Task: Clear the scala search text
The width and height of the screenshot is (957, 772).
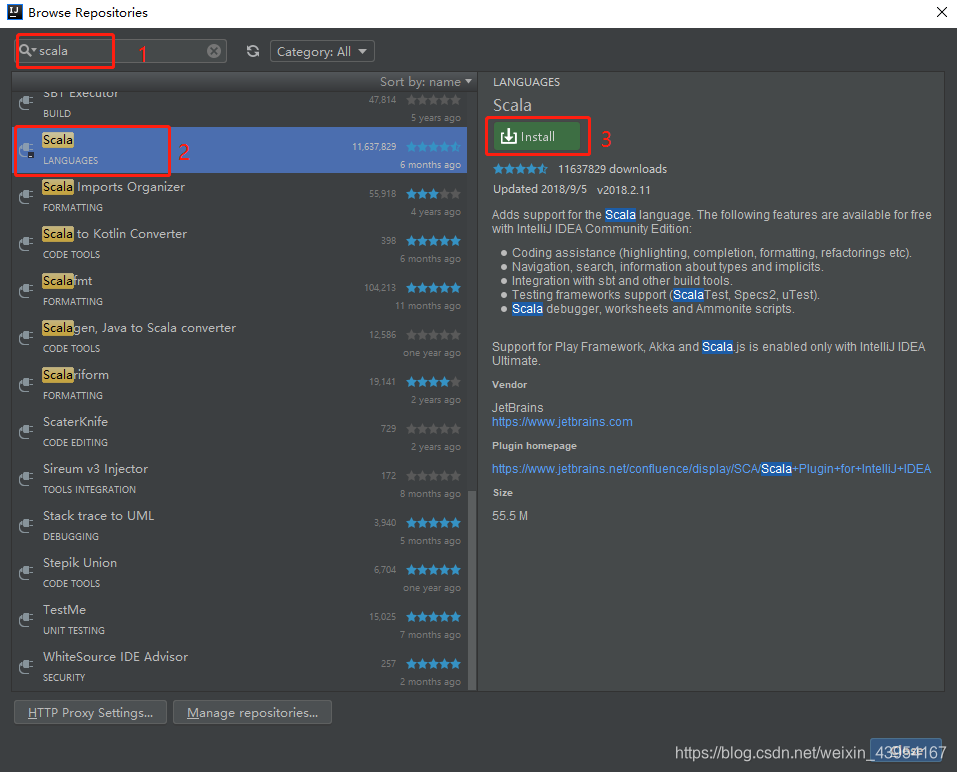Action: pos(214,51)
